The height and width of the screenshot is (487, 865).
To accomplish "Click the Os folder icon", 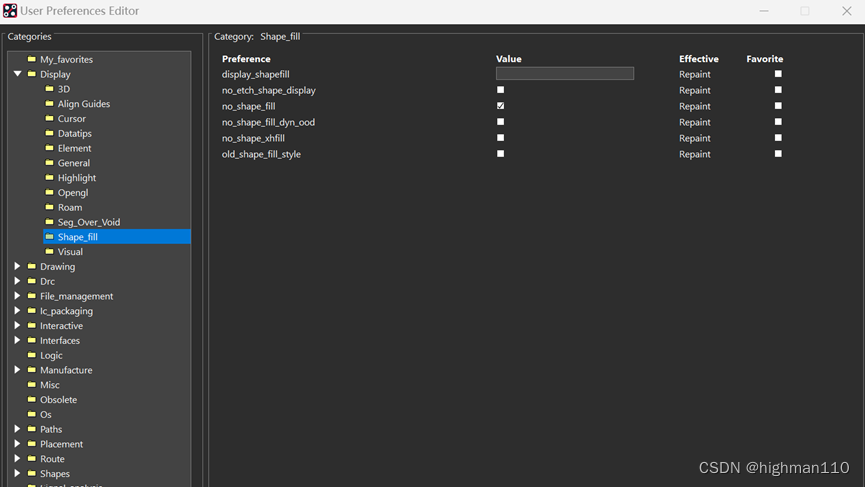I will click(32, 415).
